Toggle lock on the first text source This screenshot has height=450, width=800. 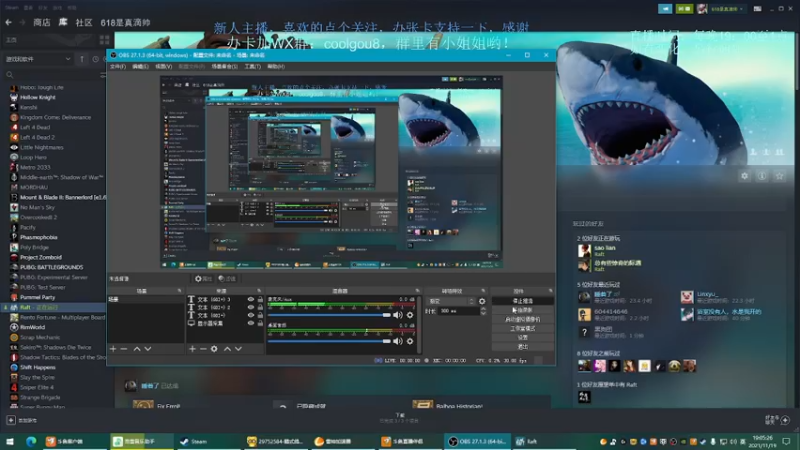[x=260, y=299]
